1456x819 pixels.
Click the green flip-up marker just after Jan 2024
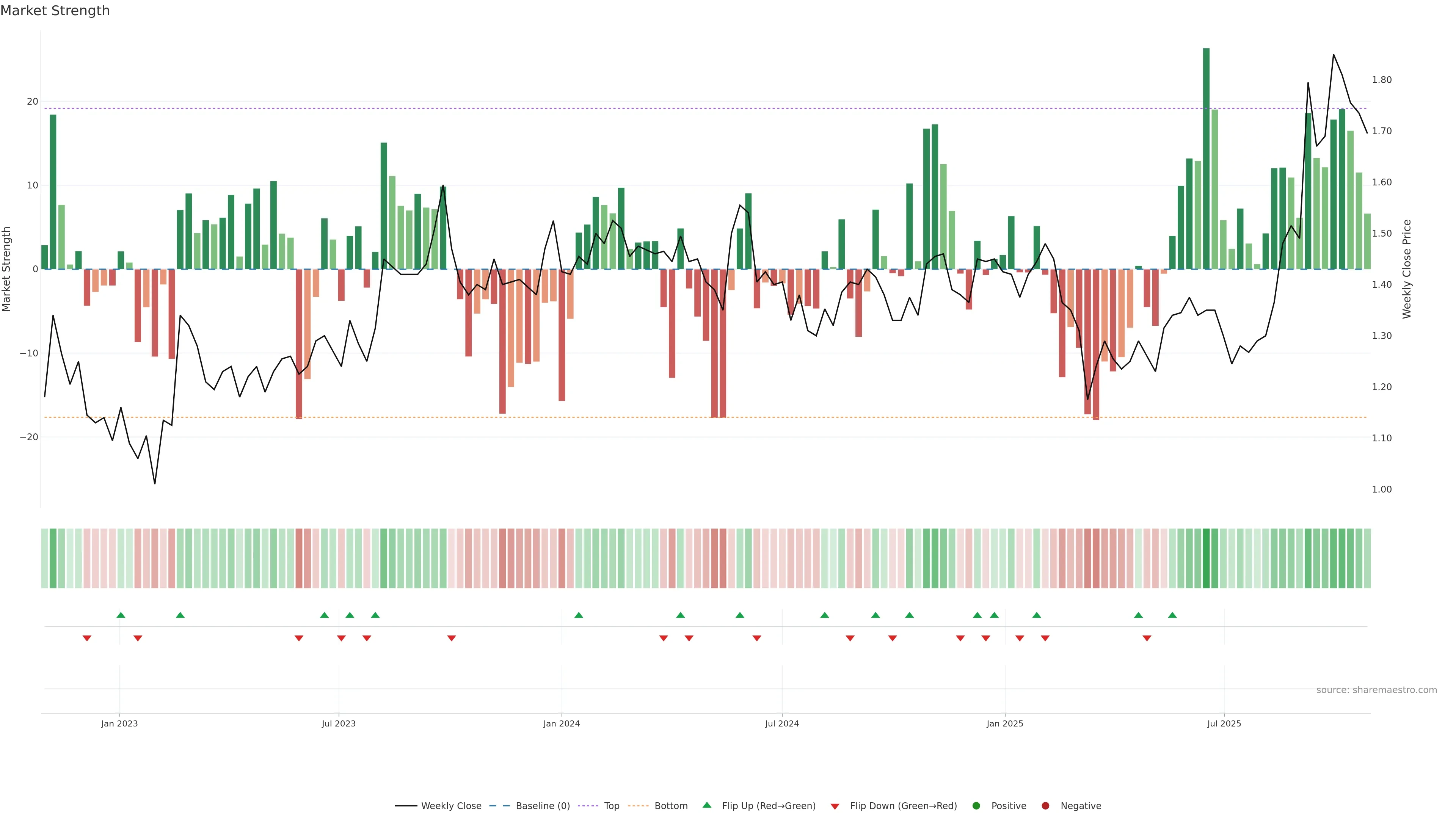[x=579, y=615]
